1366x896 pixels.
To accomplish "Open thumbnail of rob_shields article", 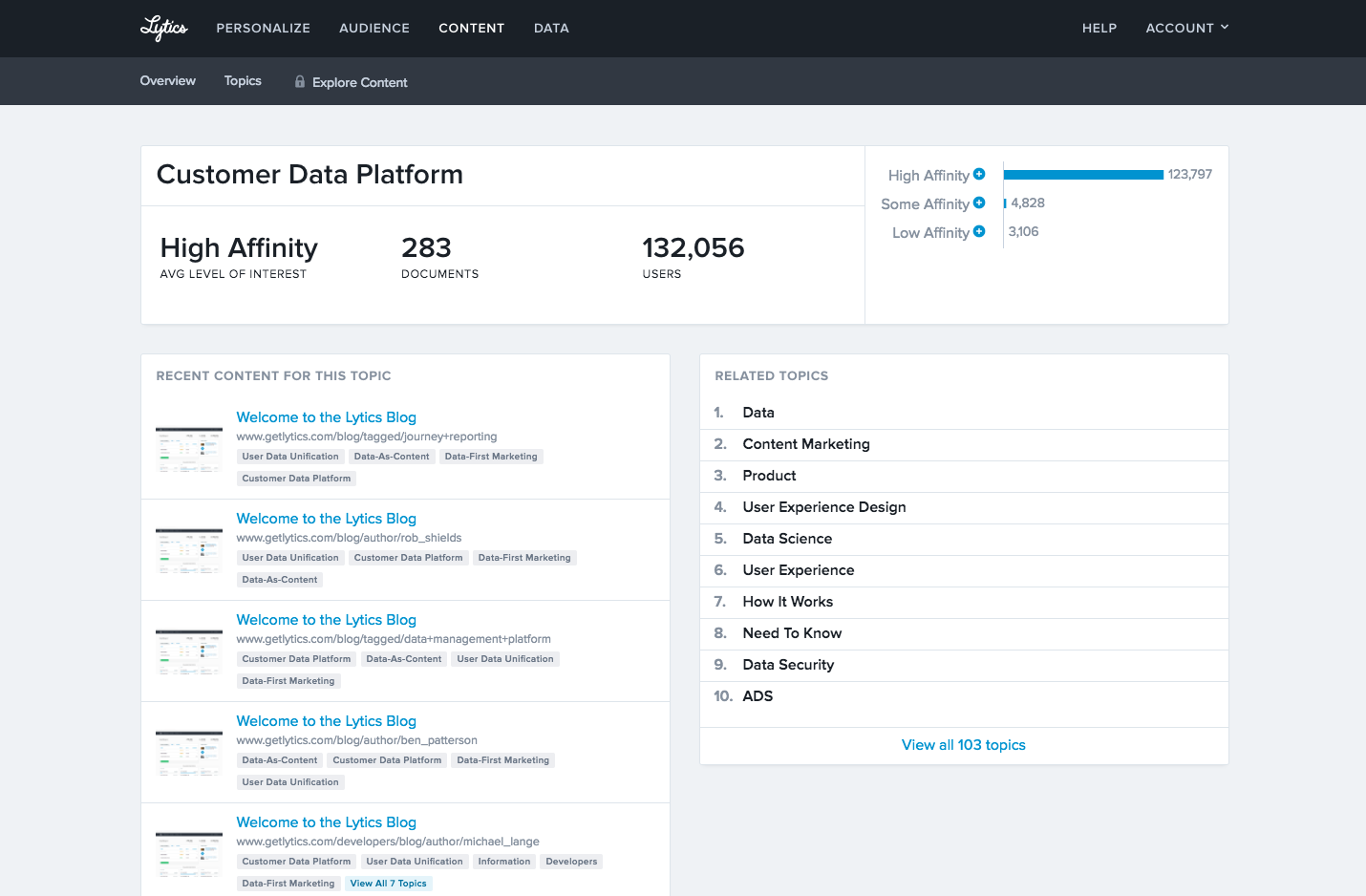I will point(189,551).
